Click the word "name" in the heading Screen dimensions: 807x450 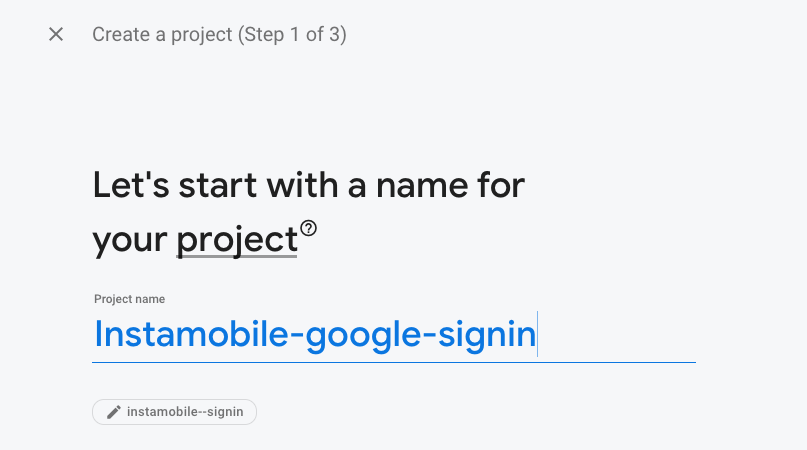tap(410, 186)
